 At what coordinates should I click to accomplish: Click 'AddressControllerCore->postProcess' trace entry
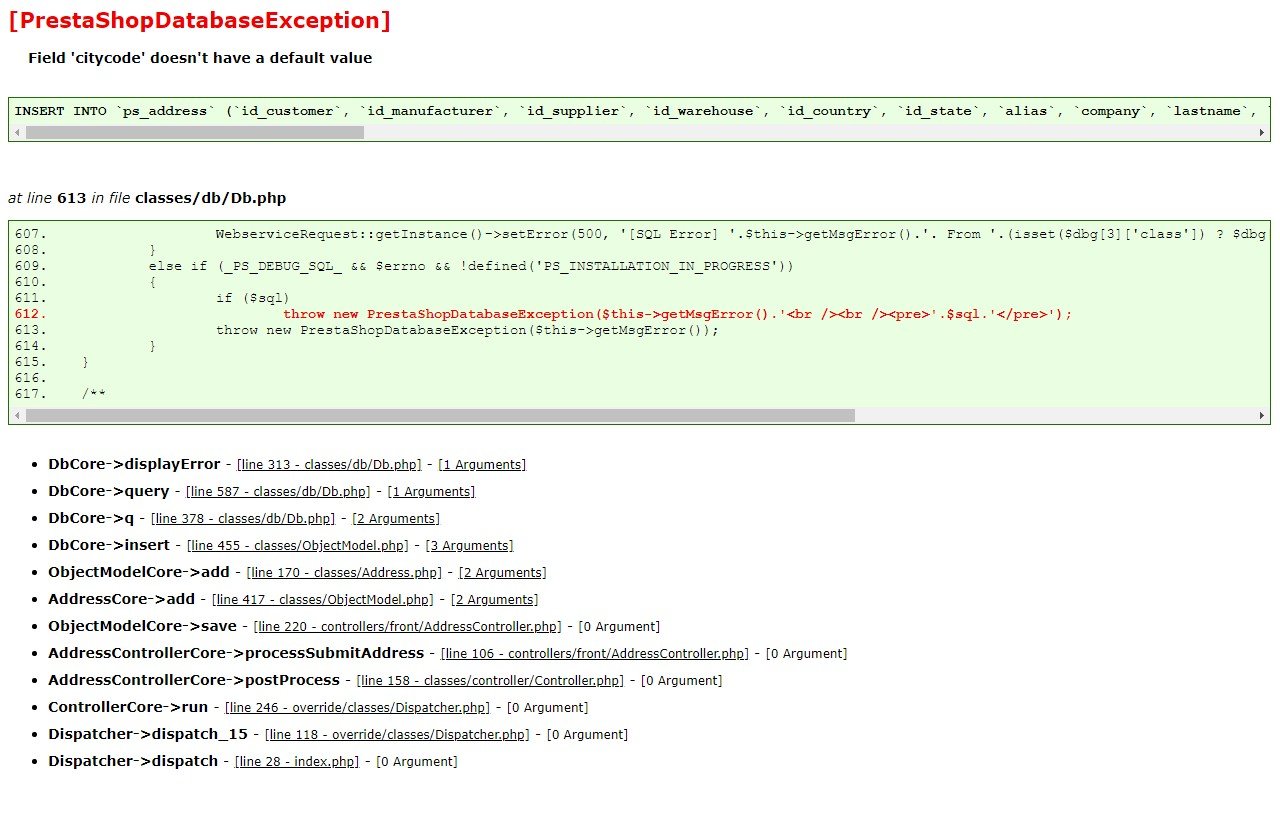tap(194, 680)
